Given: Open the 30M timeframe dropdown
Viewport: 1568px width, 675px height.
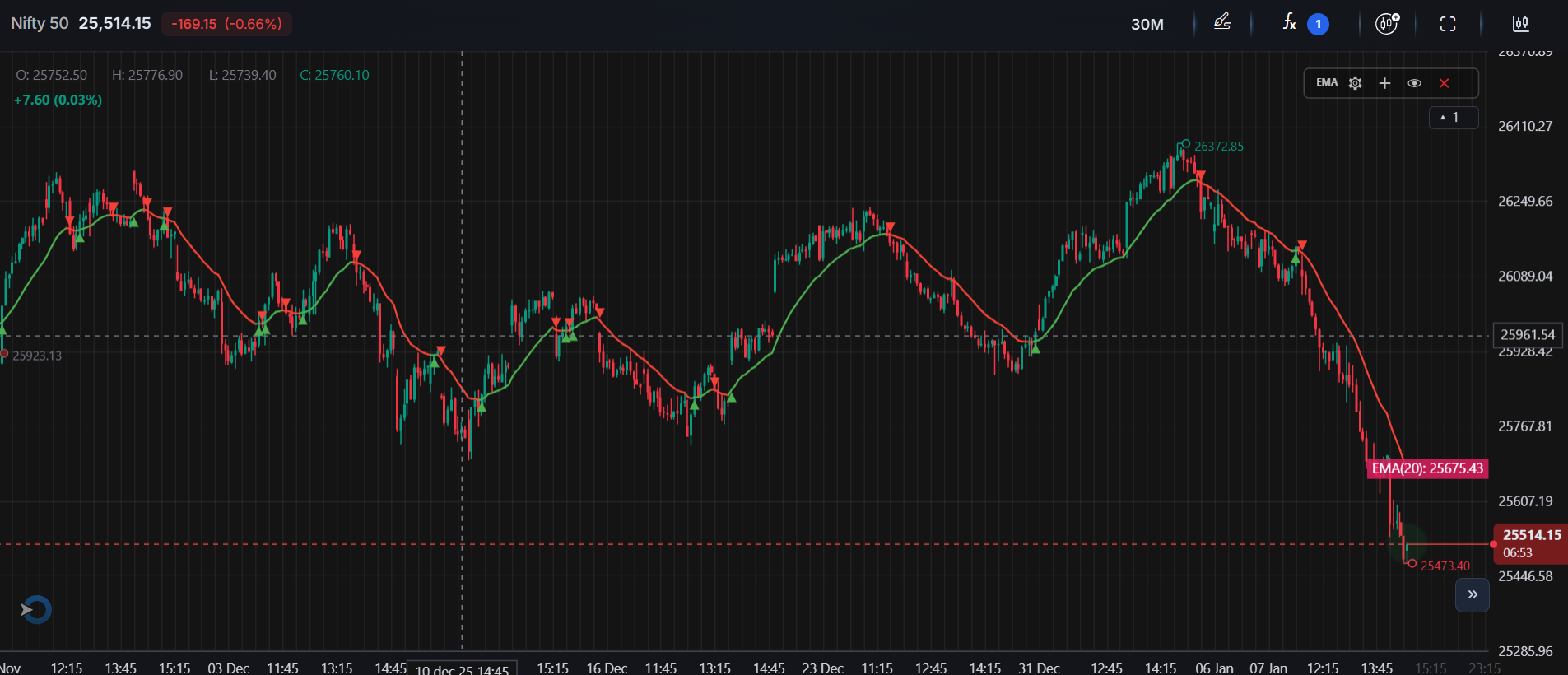Looking at the screenshot, I should point(1147,24).
